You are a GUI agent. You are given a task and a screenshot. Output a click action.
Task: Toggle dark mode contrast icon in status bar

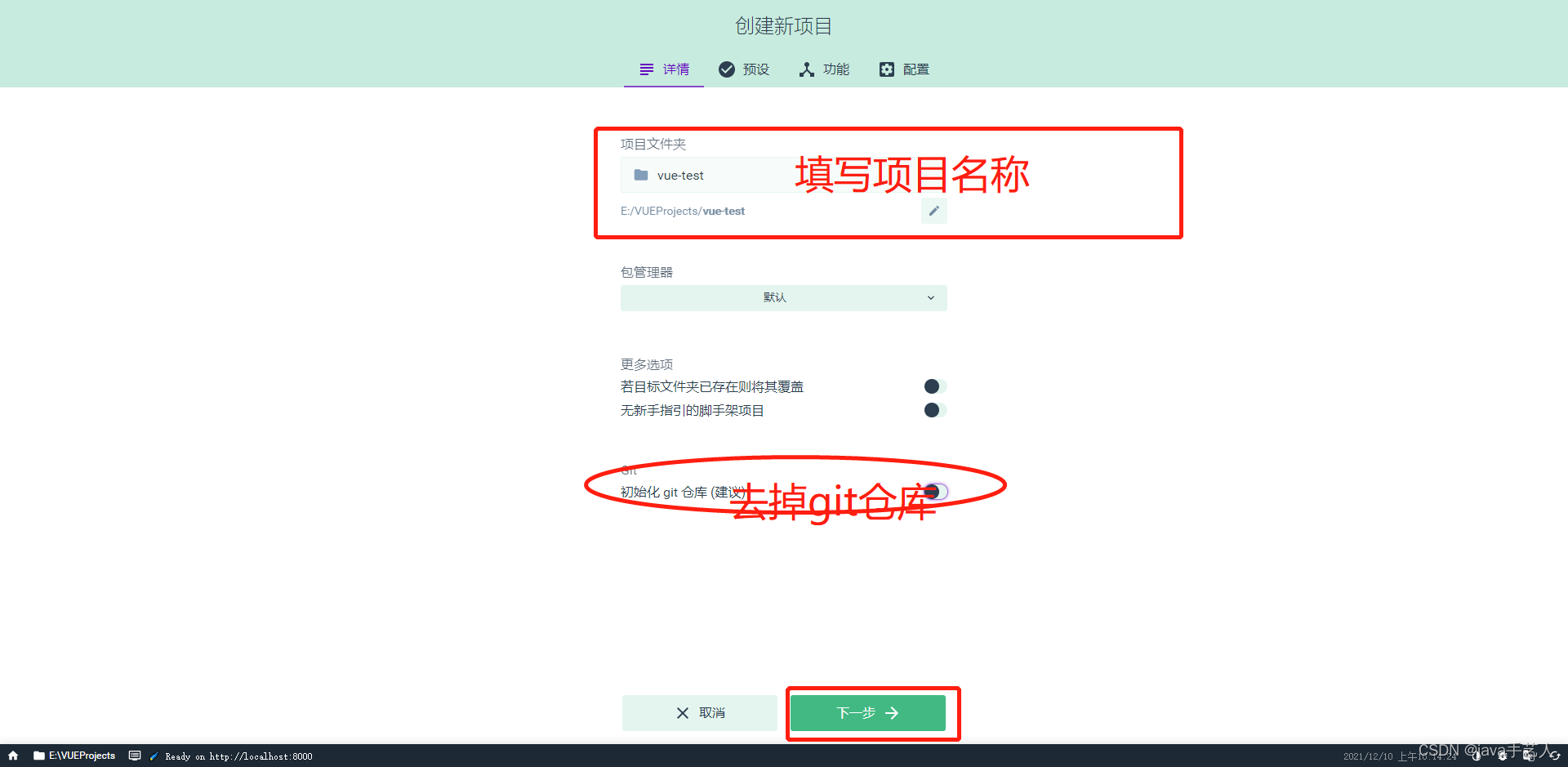click(1476, 756)
